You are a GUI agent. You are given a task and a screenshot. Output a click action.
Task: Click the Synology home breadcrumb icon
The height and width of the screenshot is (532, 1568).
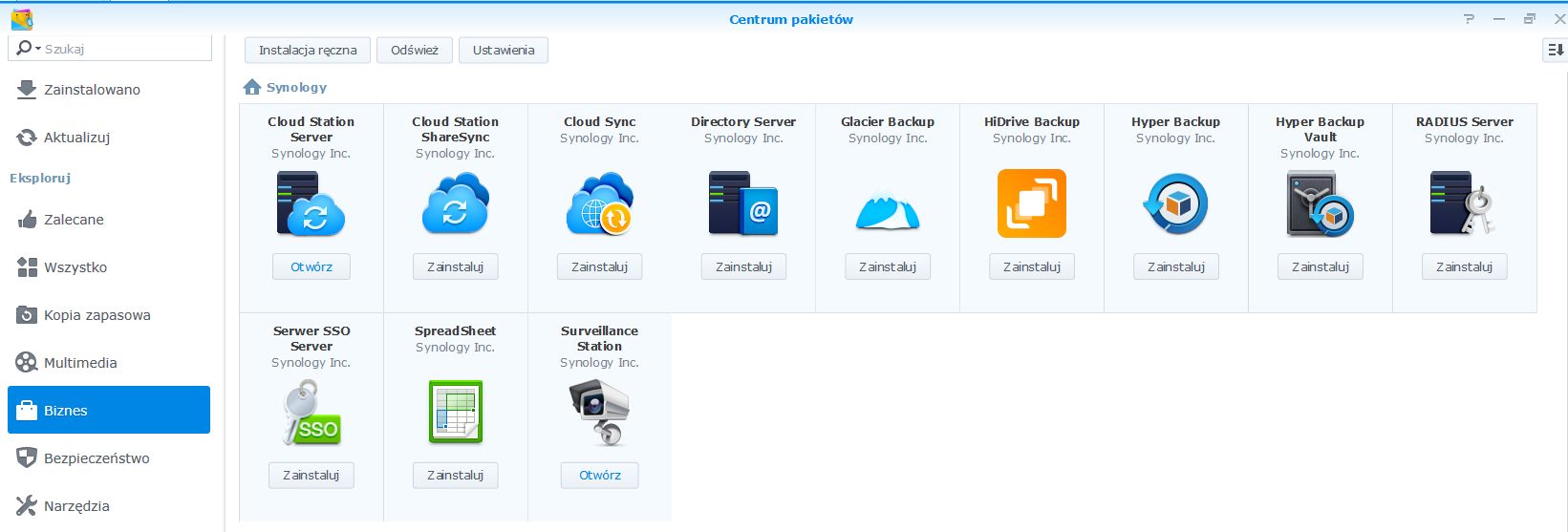pyautogui.click(x=252, y=87)
